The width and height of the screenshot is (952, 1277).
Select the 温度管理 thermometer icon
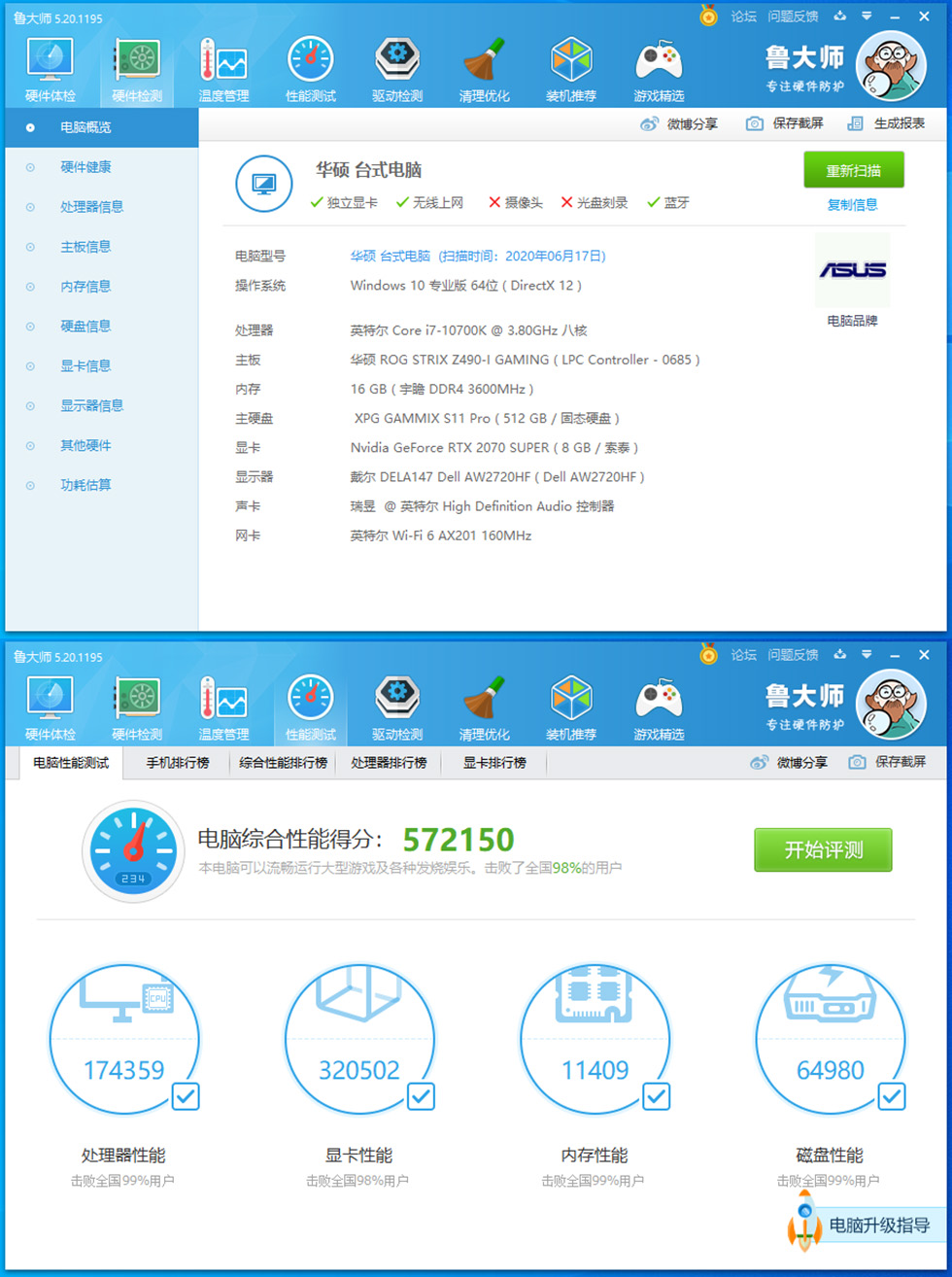pos(223,66)
